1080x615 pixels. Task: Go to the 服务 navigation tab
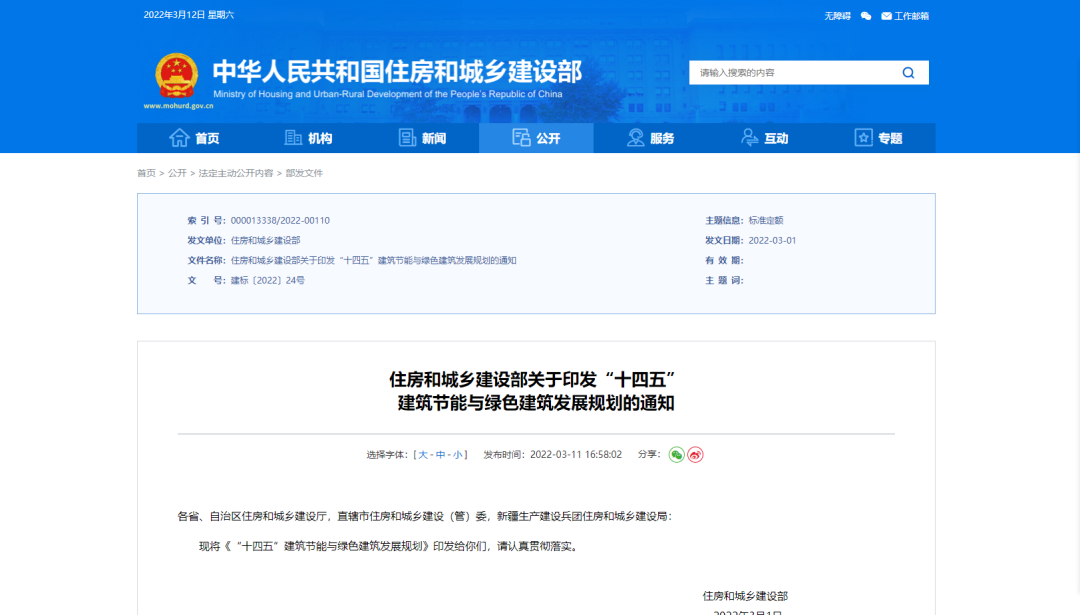coord(650,138)
